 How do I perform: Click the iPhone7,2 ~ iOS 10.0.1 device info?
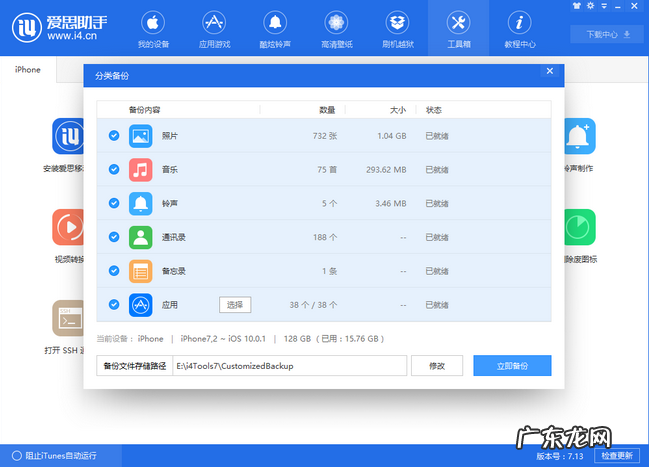tap(223, 339)
